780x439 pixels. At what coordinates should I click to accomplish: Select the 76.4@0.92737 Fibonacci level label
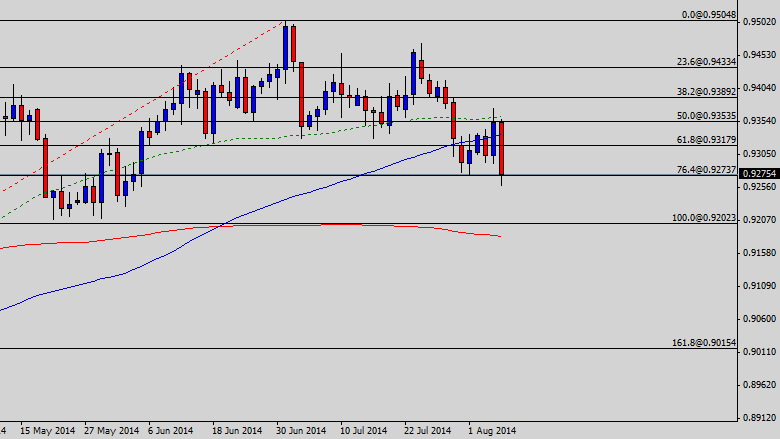[707, 169]
